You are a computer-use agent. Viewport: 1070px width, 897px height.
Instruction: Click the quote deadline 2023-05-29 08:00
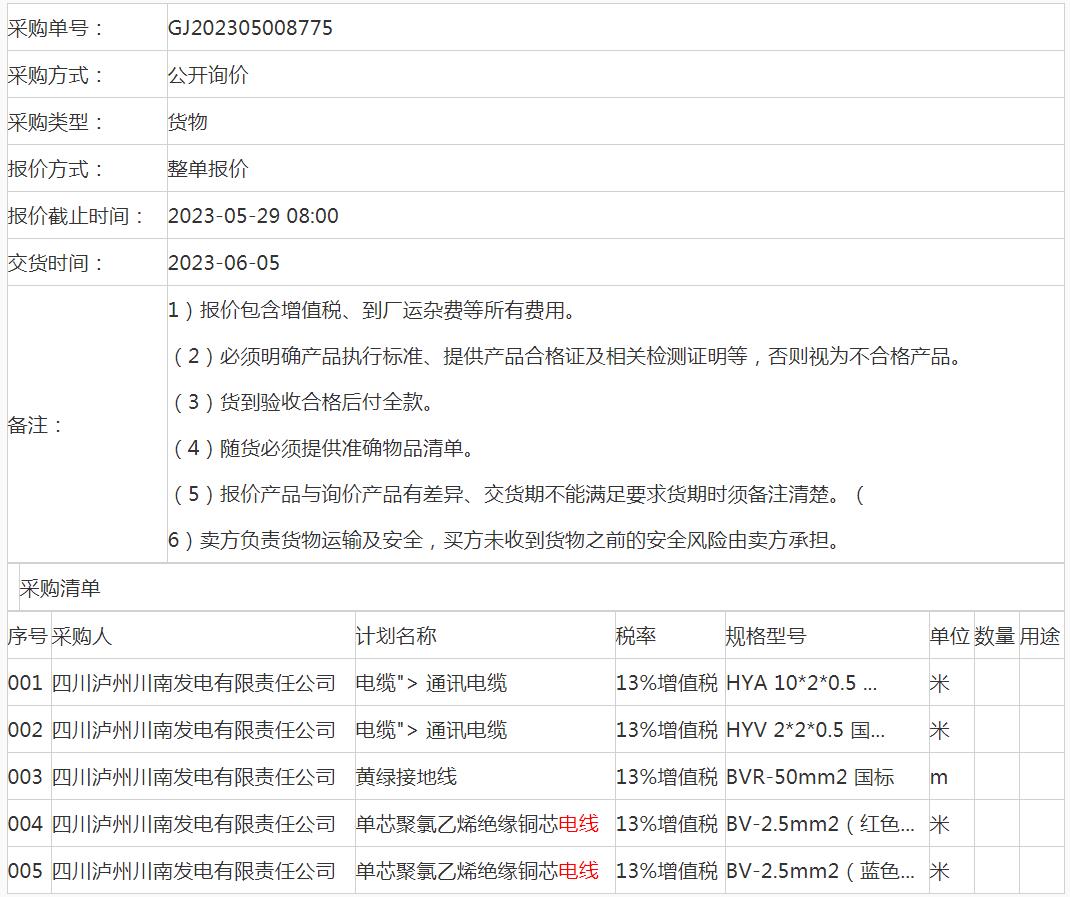tap(253, 216)
